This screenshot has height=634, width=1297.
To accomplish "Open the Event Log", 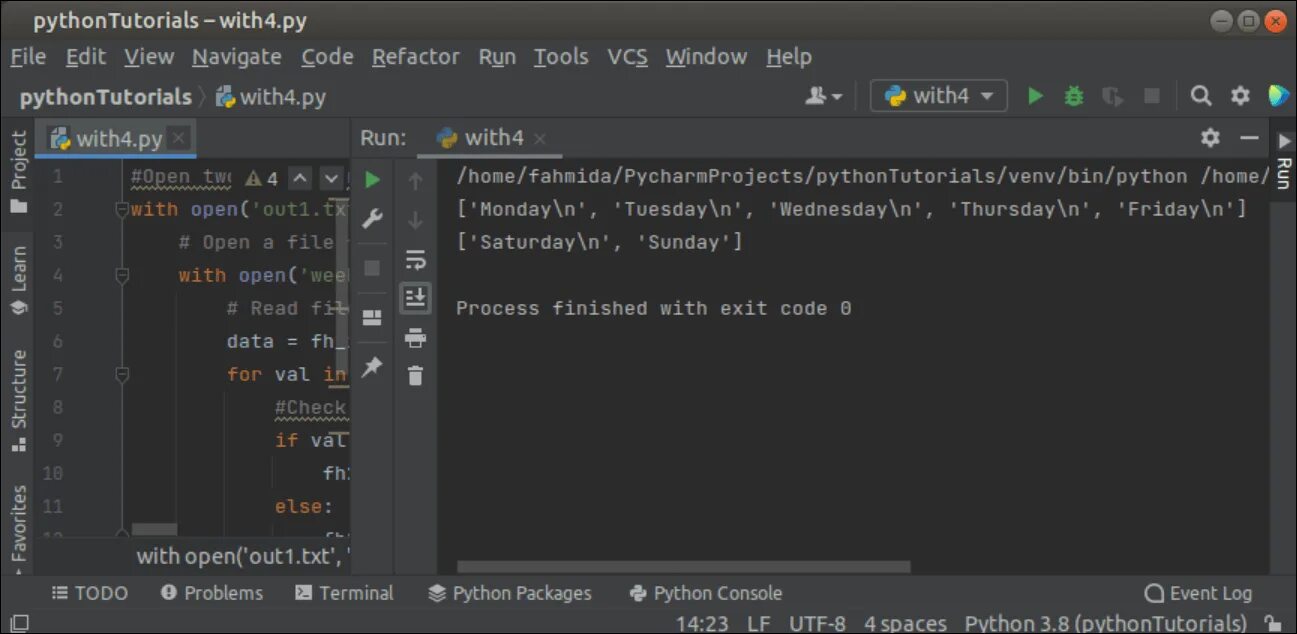I will click(1198, 593).
